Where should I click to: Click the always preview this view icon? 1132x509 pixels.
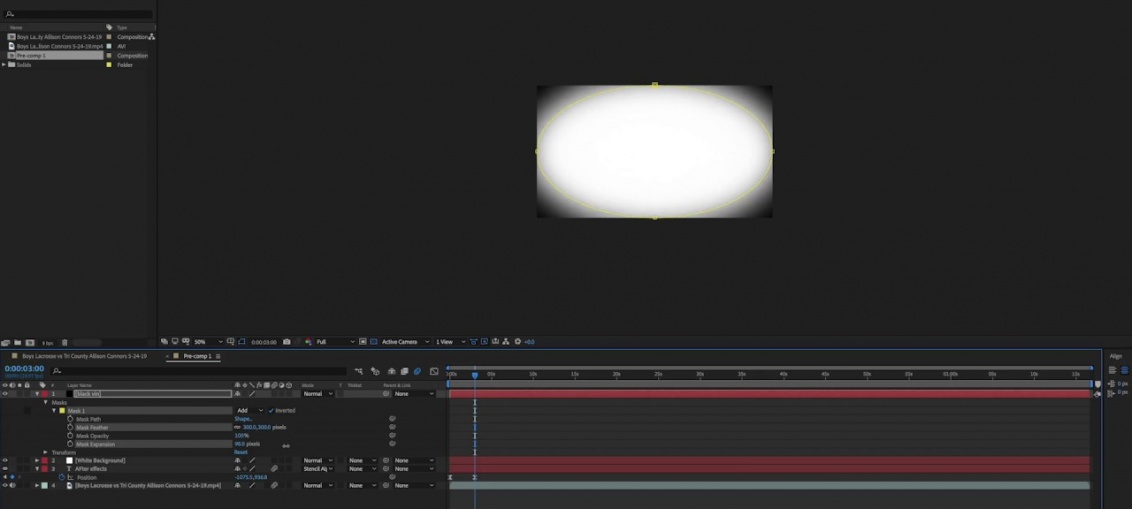165,341
